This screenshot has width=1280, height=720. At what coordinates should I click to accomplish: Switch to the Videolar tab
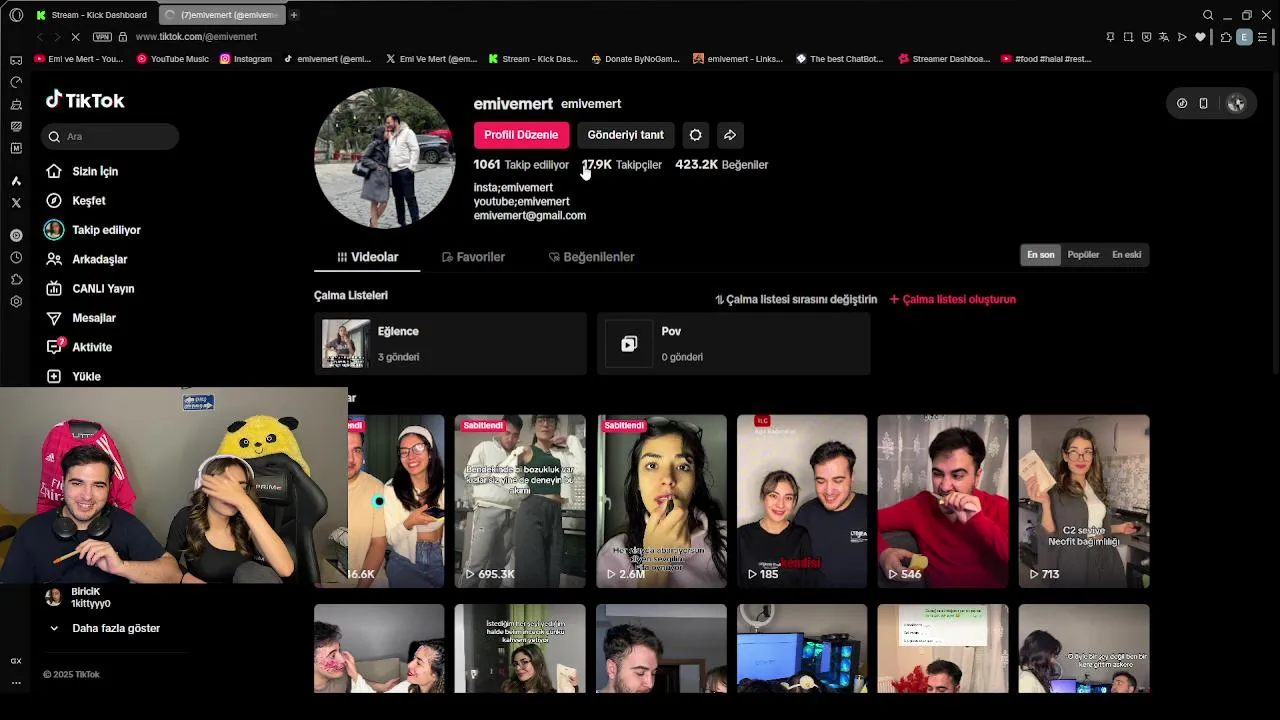click(367, 257)
